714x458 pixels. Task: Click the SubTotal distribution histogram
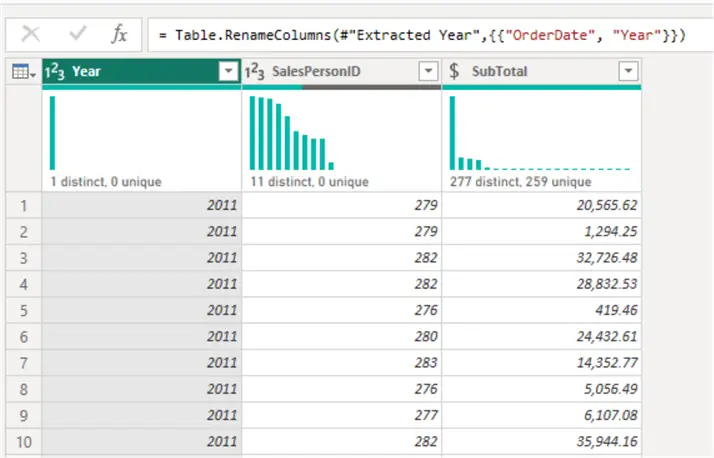(541, 132)
